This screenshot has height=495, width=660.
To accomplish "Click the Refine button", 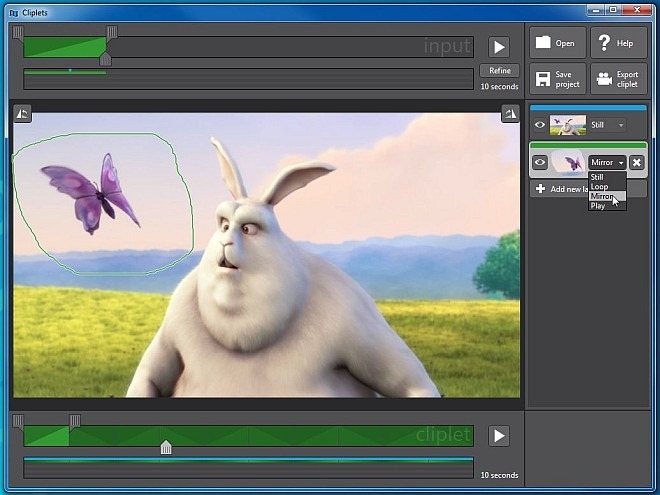I will [x=500, y=71].
